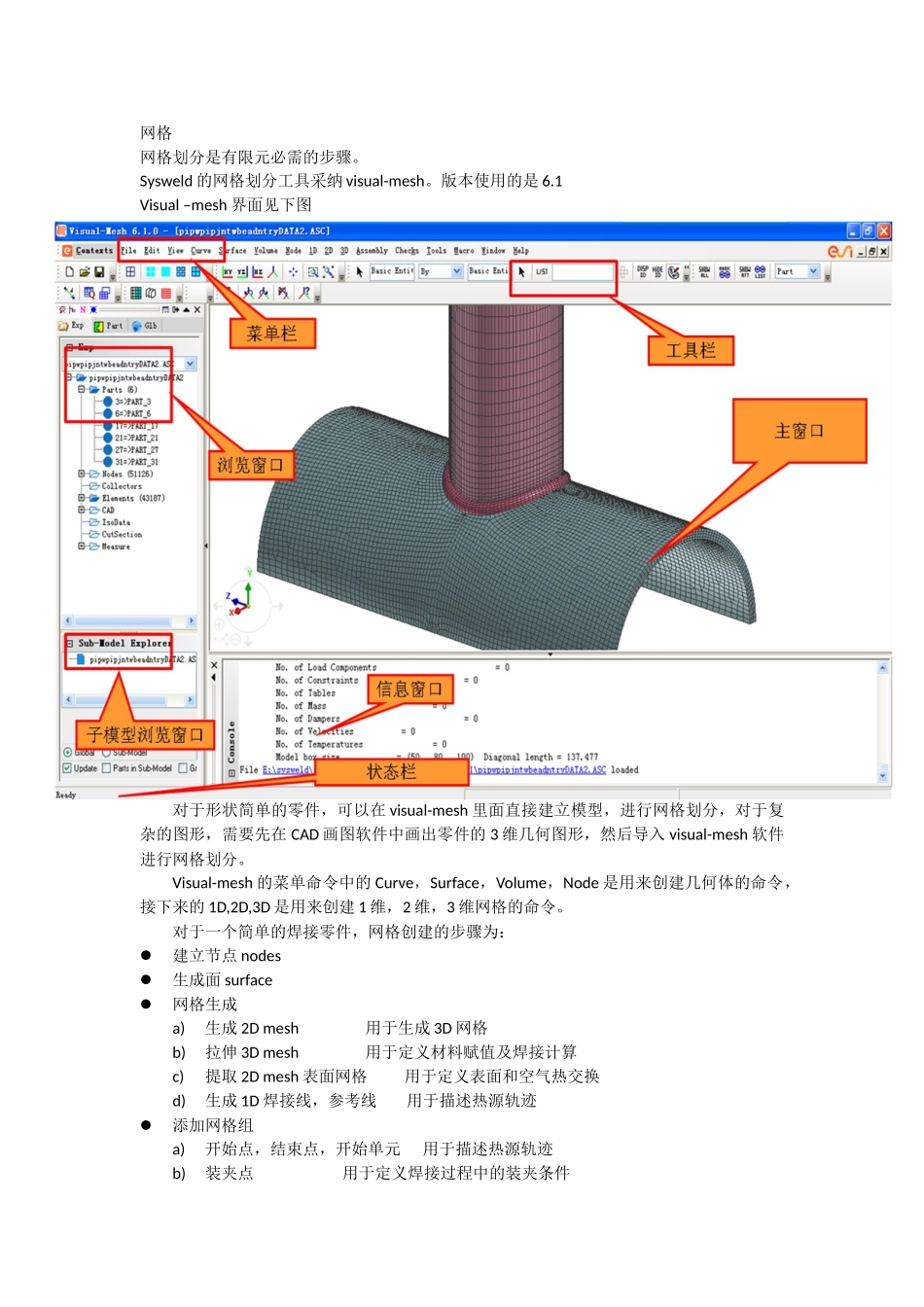This screenshot has width=924, height=1307.
Task: Click the MASK icon
Action: (x=725, y=272)
